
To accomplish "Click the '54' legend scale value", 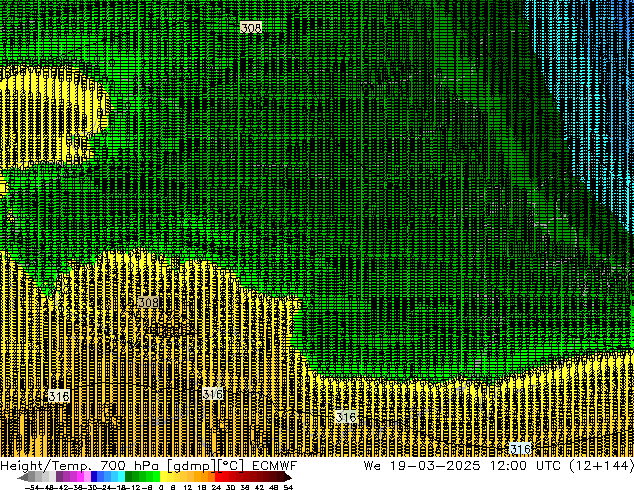I will point(288,487).
